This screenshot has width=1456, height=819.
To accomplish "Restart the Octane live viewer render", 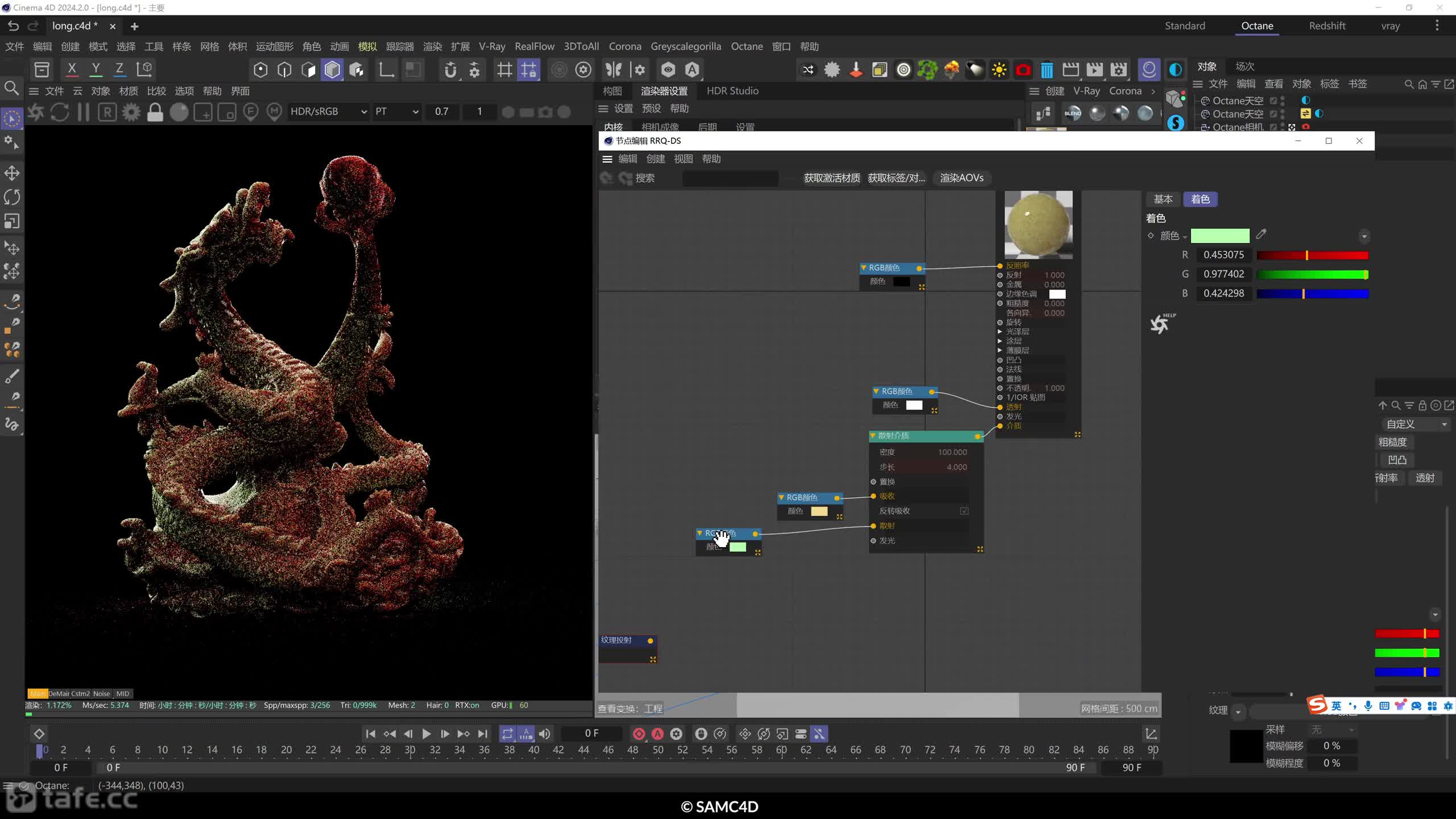I will tap(60, 112).
